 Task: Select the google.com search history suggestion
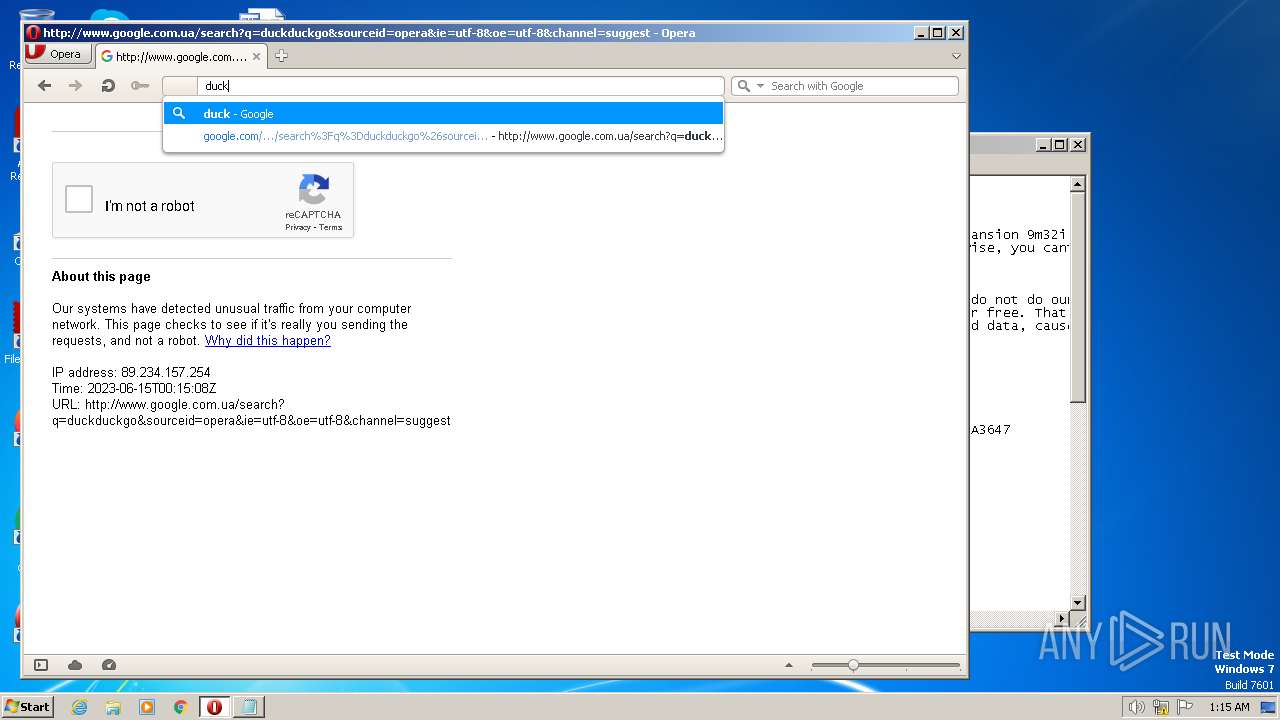[443, 136]
